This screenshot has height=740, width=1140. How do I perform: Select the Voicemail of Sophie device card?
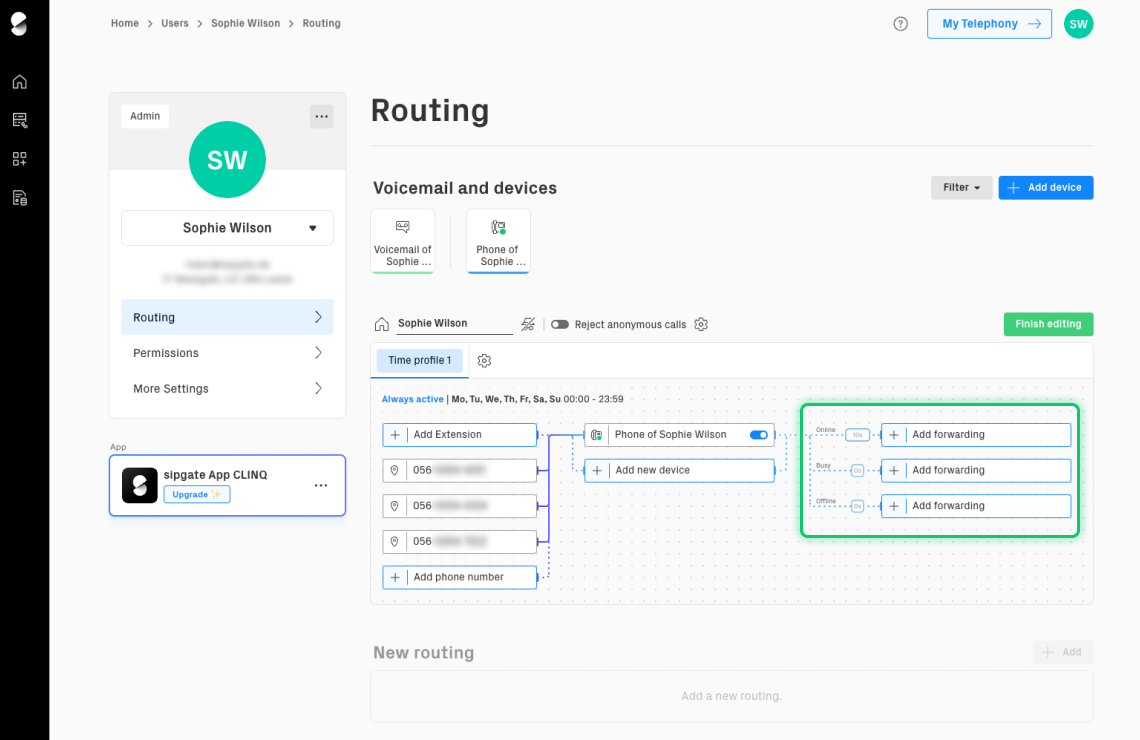(x=403, y=241)
